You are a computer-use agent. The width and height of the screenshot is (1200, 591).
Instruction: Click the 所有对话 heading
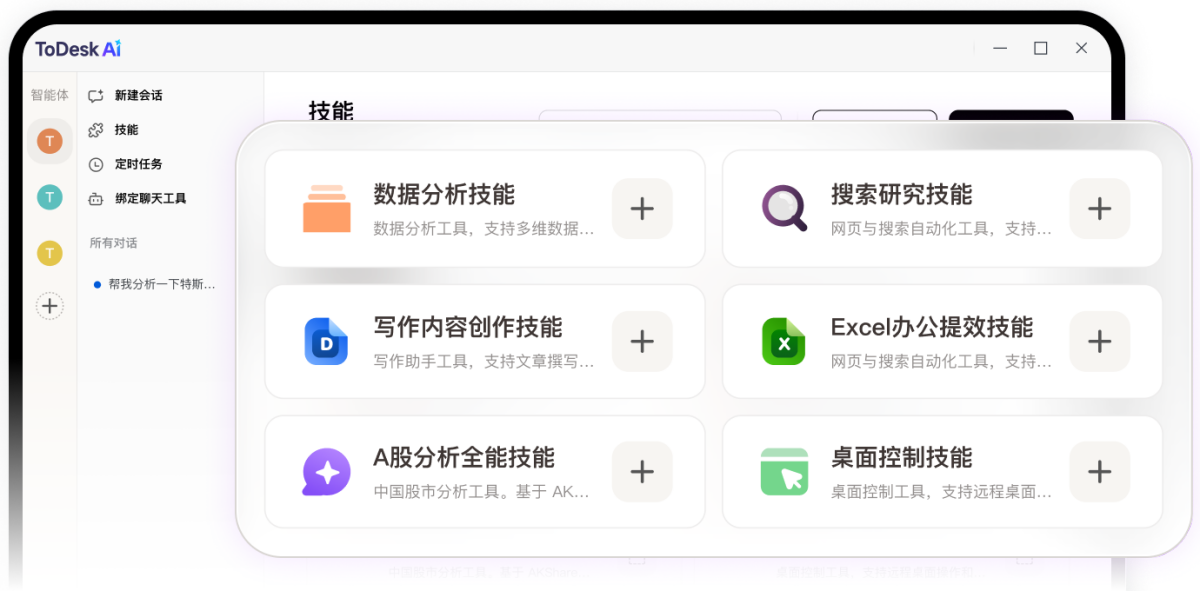click(113, 243)
